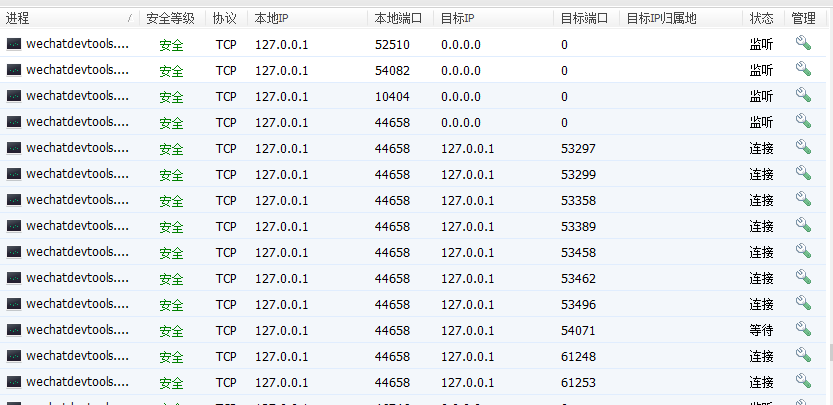Click the 协议 column header
The height and width of the screenshot is (405, 833).
tap(226, 19)
